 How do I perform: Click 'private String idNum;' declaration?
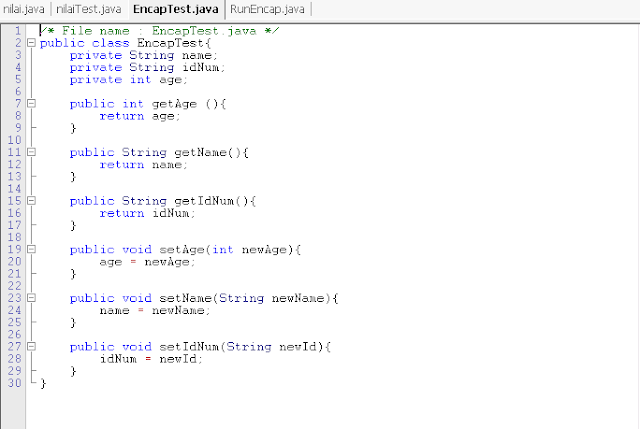tap(147, 67)
